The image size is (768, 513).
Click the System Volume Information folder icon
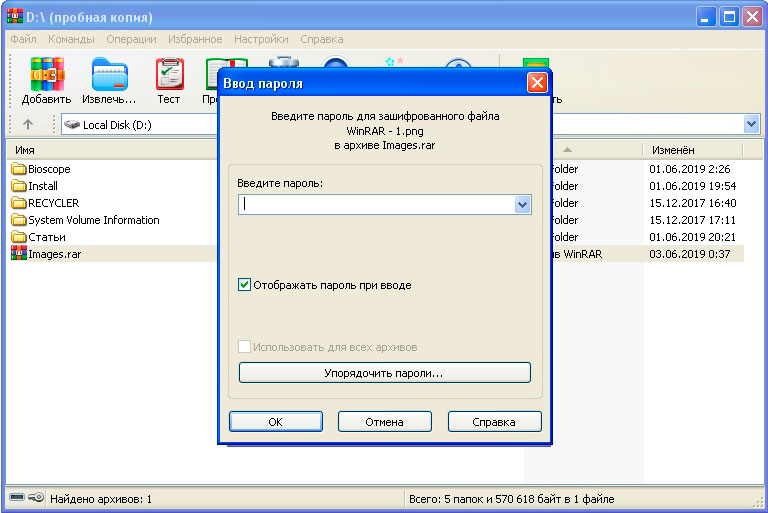[19, 220]
